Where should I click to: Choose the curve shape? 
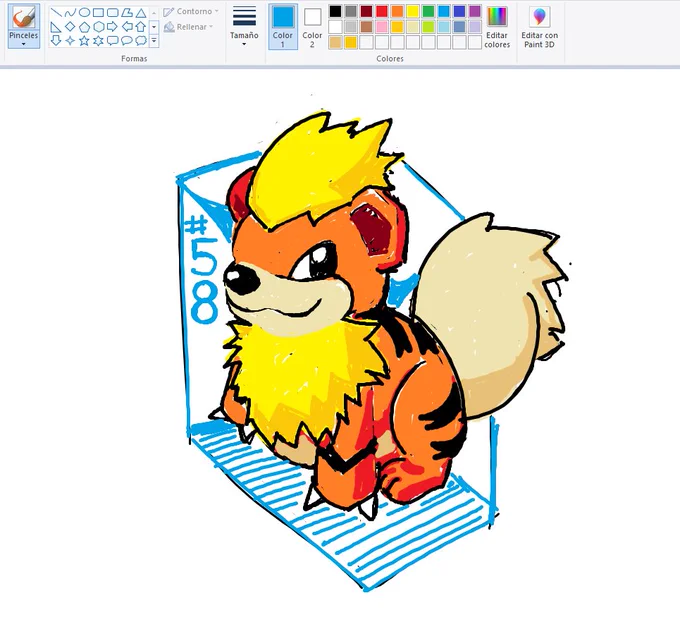pos(70,13)
